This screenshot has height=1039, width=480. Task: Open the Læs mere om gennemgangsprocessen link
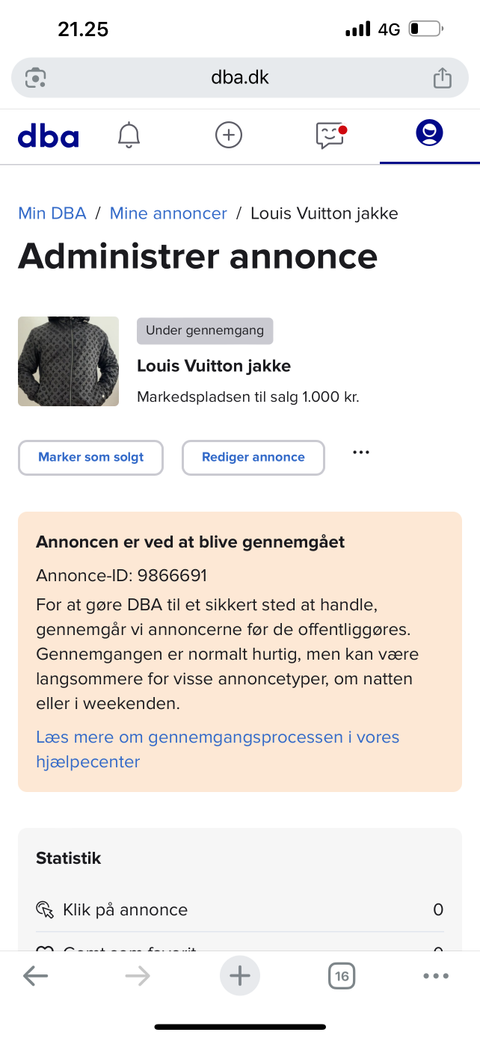point(217,749)
